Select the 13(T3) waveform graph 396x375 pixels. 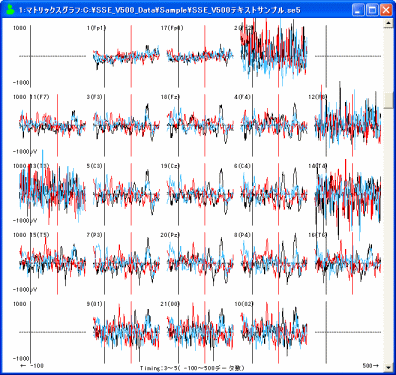point(52,193)
